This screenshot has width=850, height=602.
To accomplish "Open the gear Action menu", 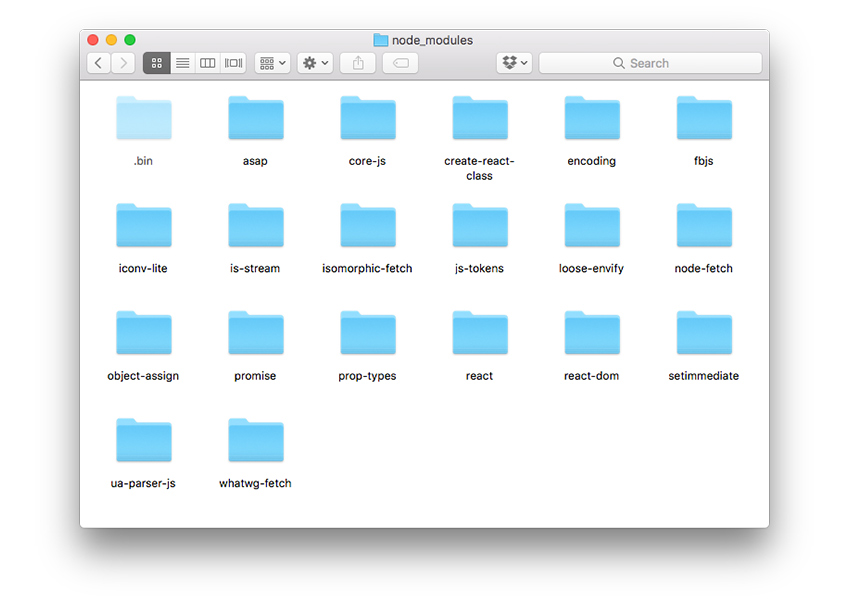I will coord(315,63).
